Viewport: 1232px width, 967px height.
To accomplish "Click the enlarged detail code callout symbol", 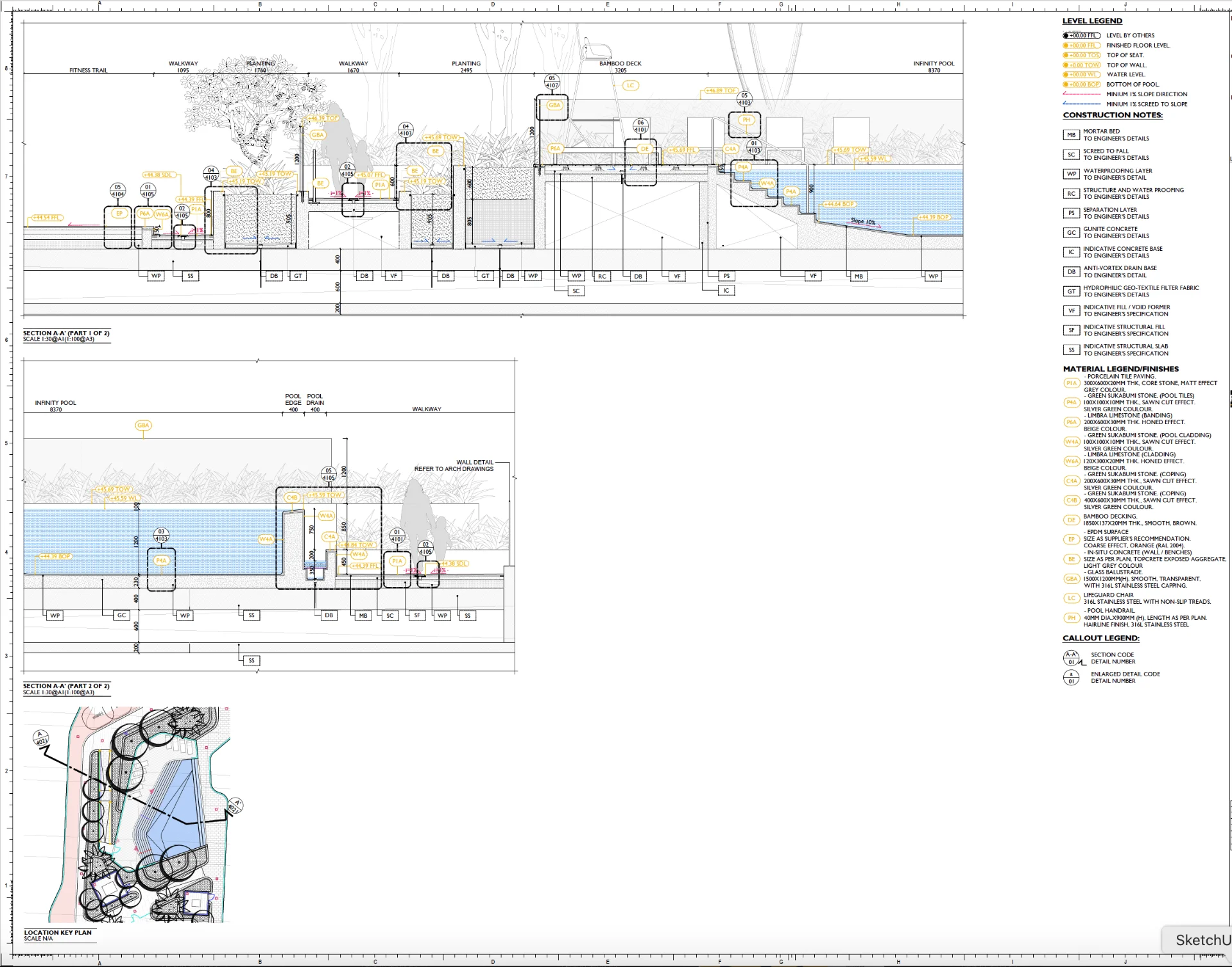I will (x=1071, y=678).
